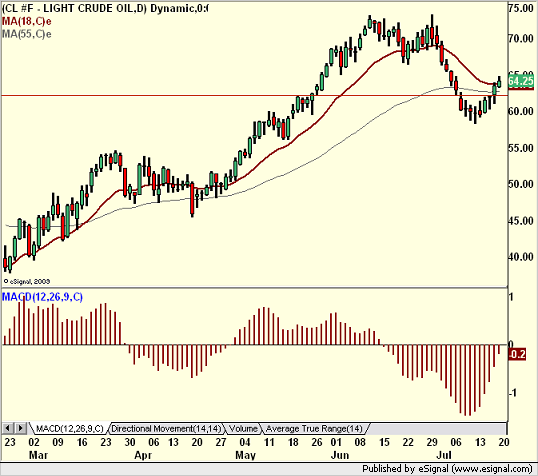
Task: Select the MACD(12,26,9,C) panel label
Action: tap(42, 297)
